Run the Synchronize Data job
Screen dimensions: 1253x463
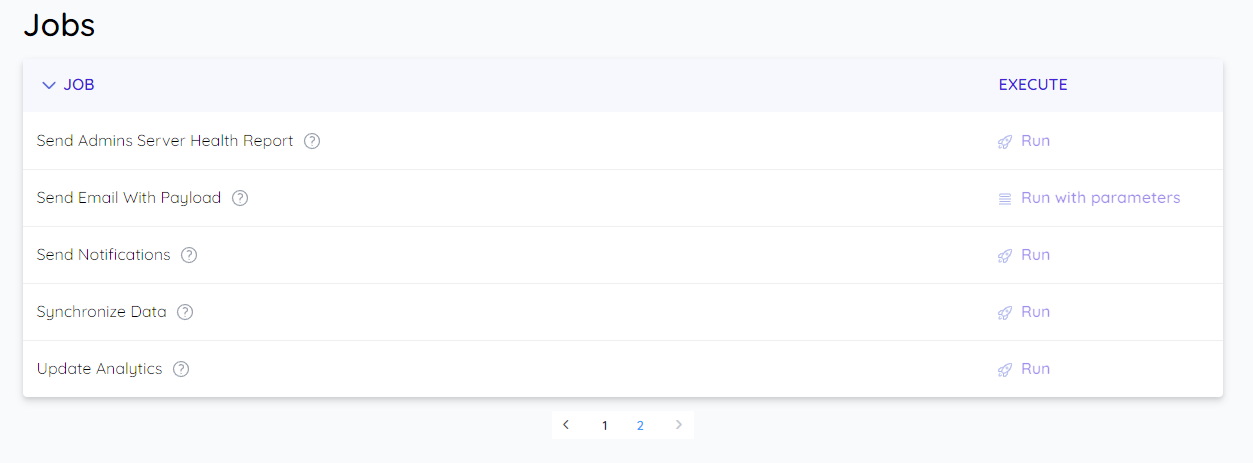click(1024, 312)
